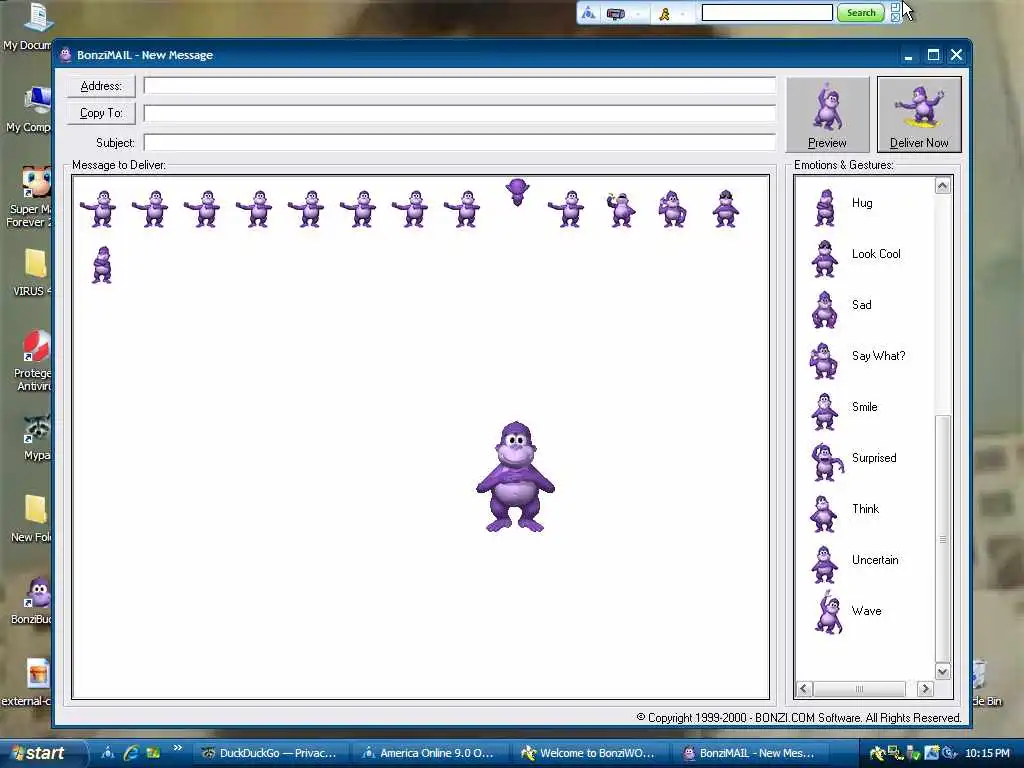
Task: Open My Computer desktop icon
Action: [x=29, y=109]
